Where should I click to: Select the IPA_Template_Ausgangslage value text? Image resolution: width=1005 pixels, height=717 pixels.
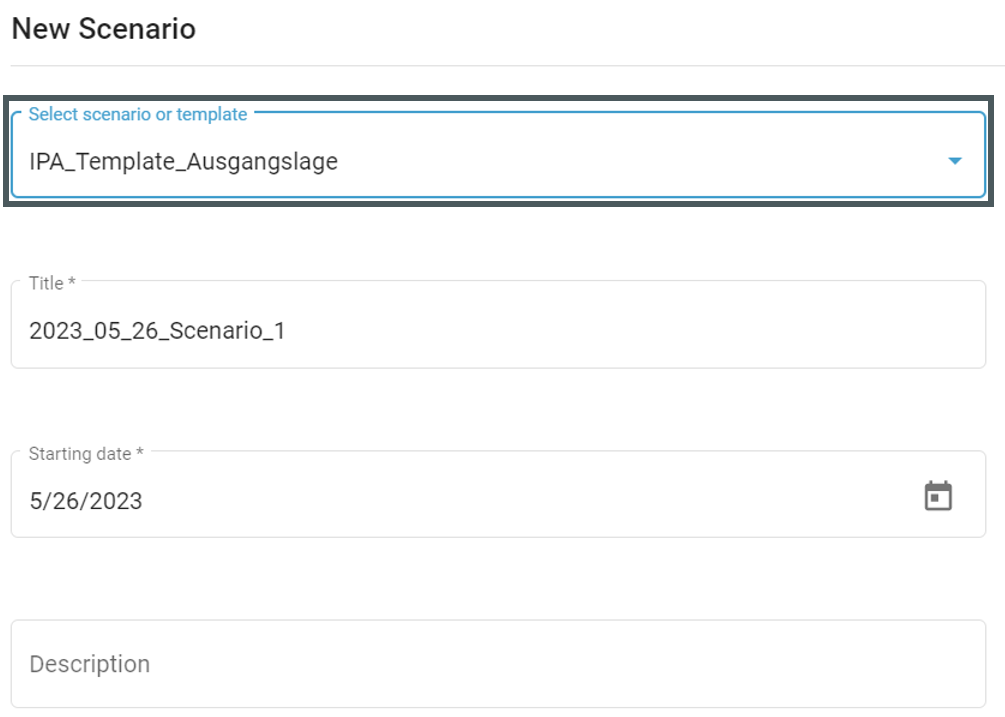[x=183, y=161]
